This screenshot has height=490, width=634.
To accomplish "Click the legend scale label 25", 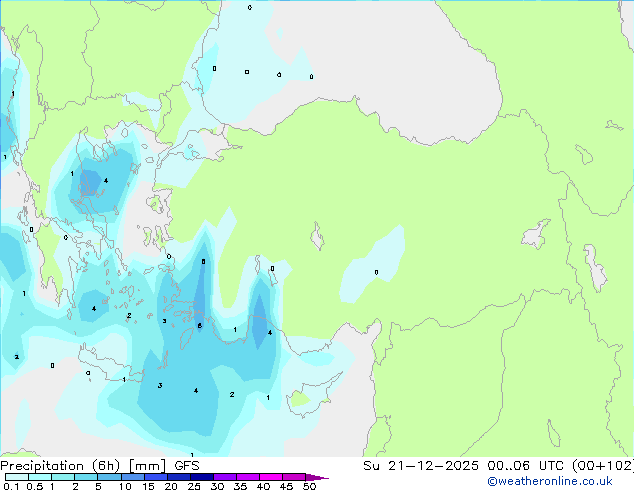I will (x=194, y=486).
